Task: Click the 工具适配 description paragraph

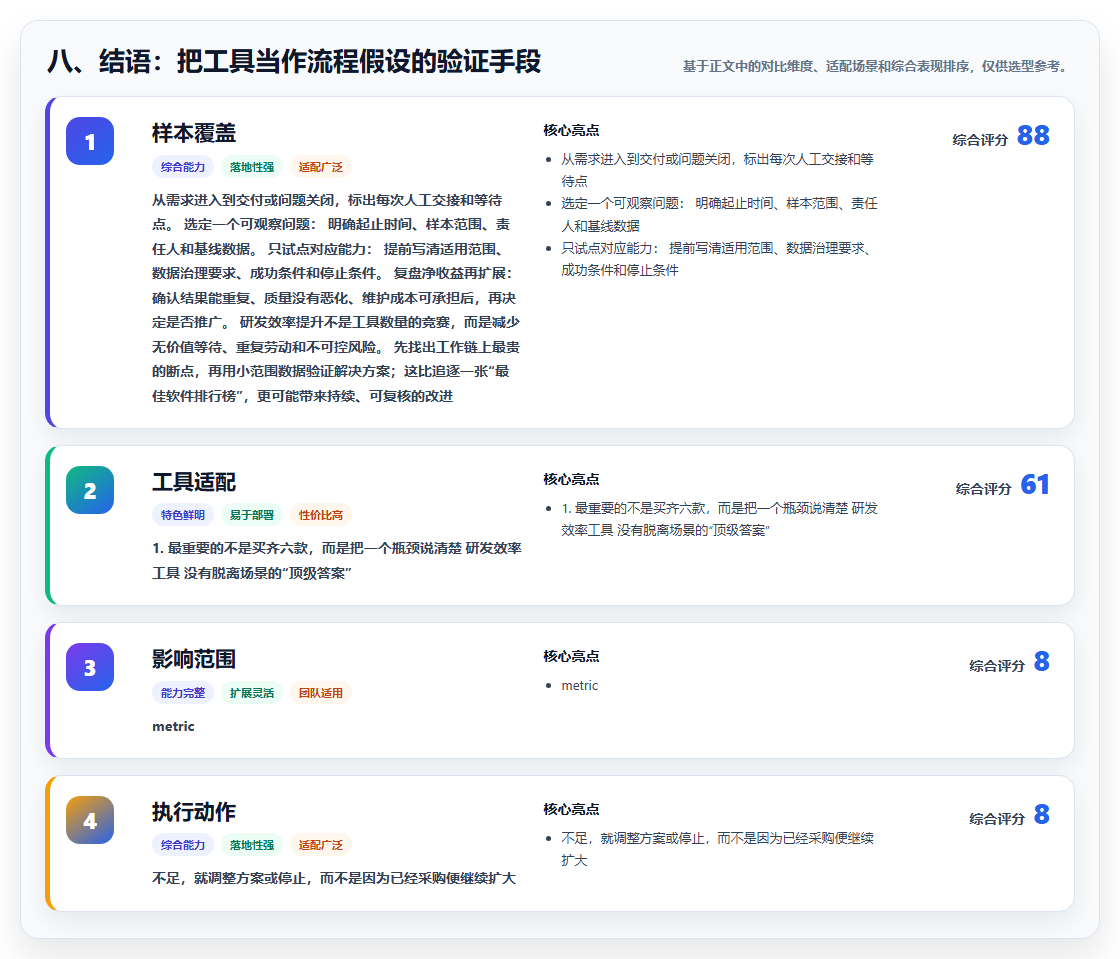Action: coord(336,561)
